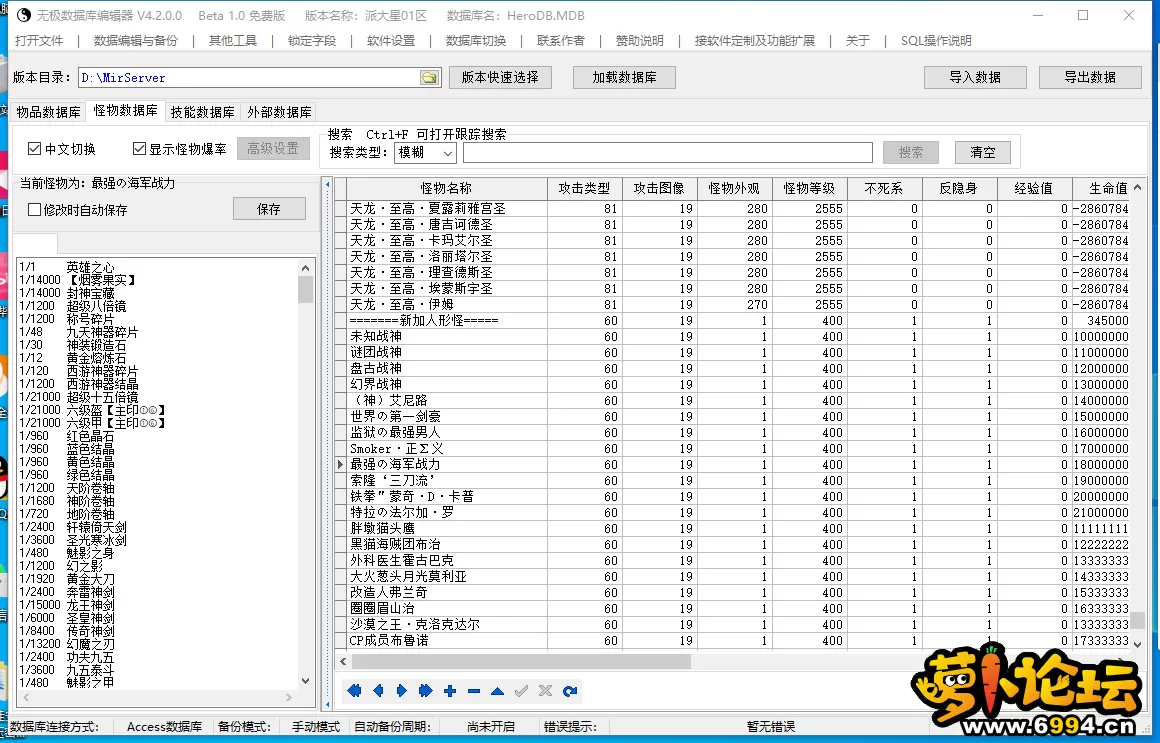This screenshot has width=1160, height=743.
Task: Click the 版本目录 path field
Action: coord(249,77)
